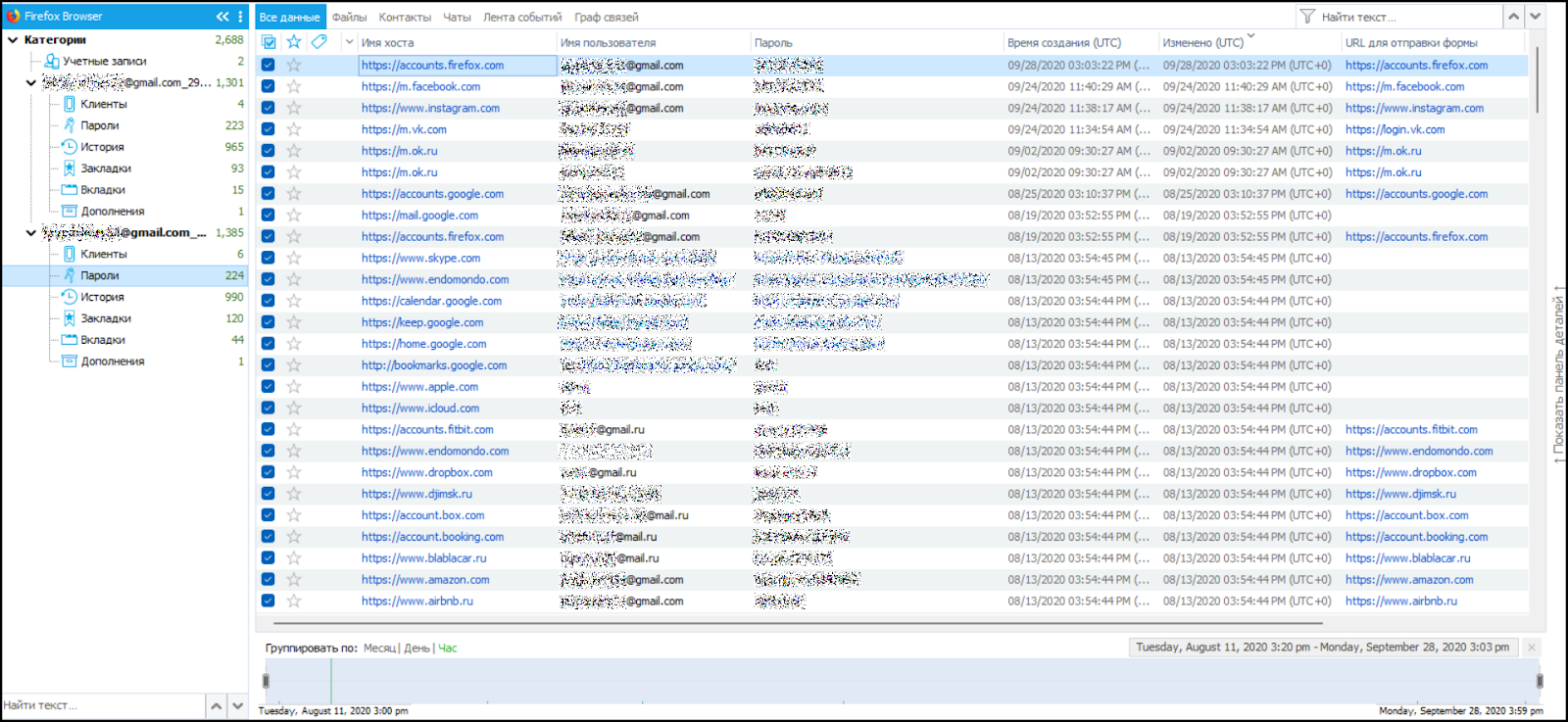
Task: Select Учетные записи accounts item
Action: (105, 61)
